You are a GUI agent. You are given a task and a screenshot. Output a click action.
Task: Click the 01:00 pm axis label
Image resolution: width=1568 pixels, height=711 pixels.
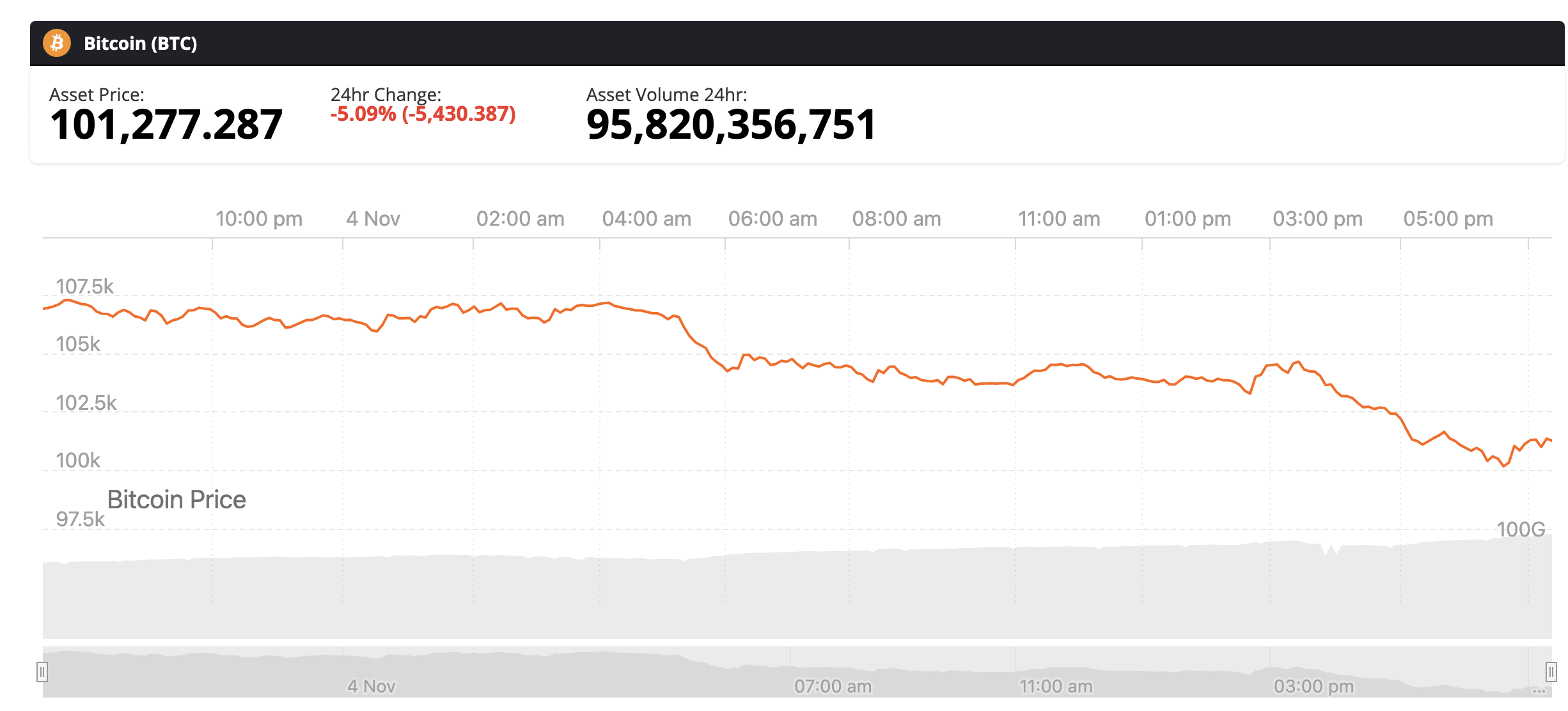(1188, 219)
